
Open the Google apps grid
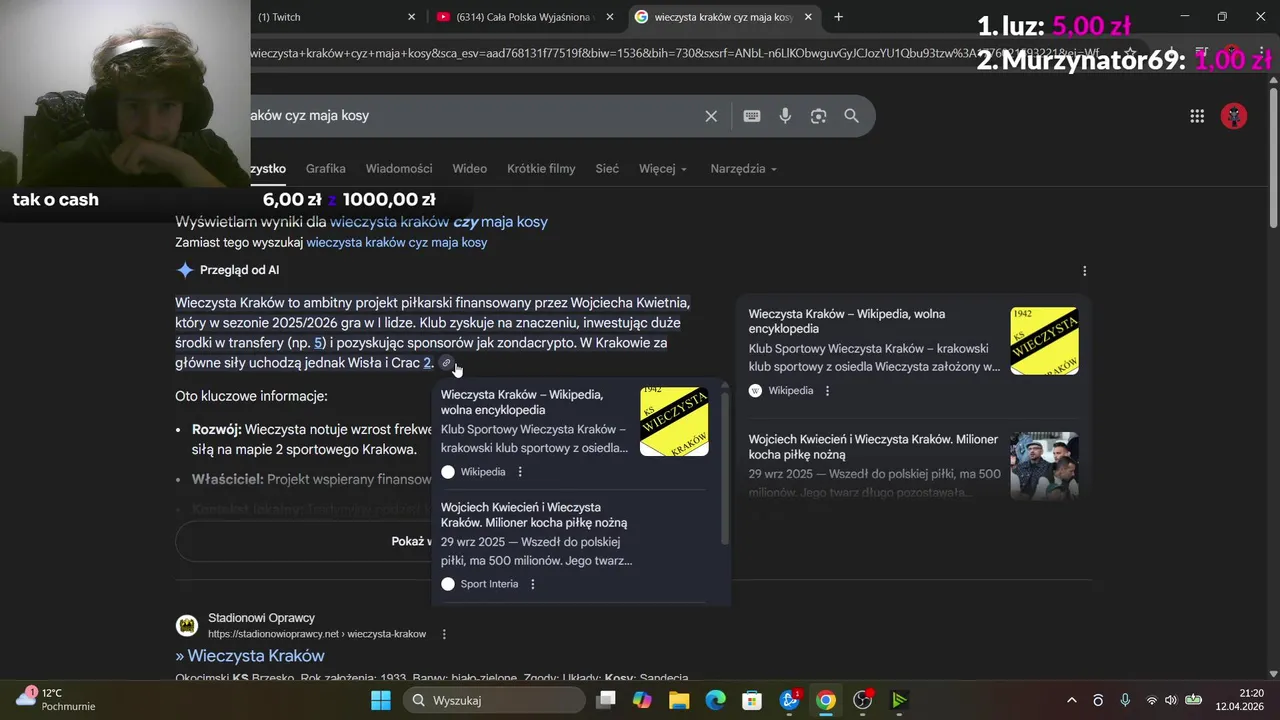[1197, 116]
